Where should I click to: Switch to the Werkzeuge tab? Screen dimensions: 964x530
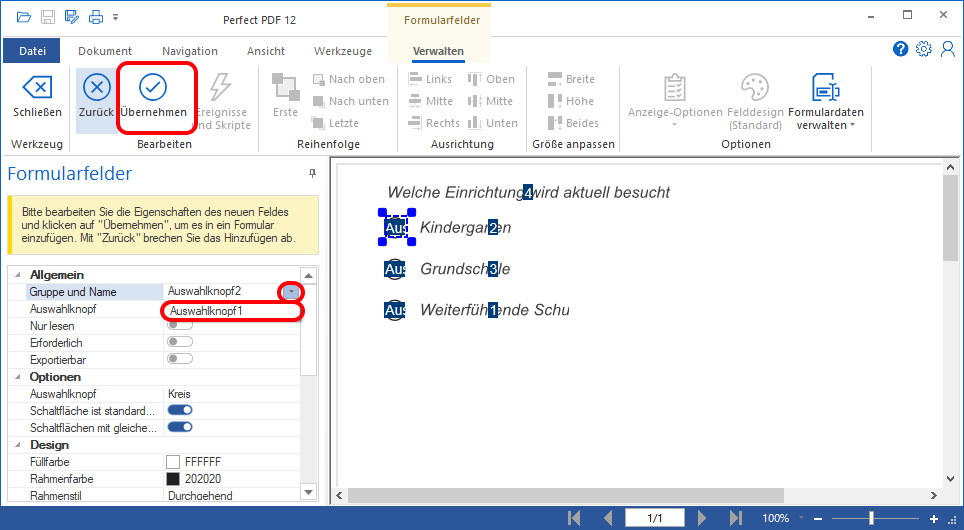342,51
